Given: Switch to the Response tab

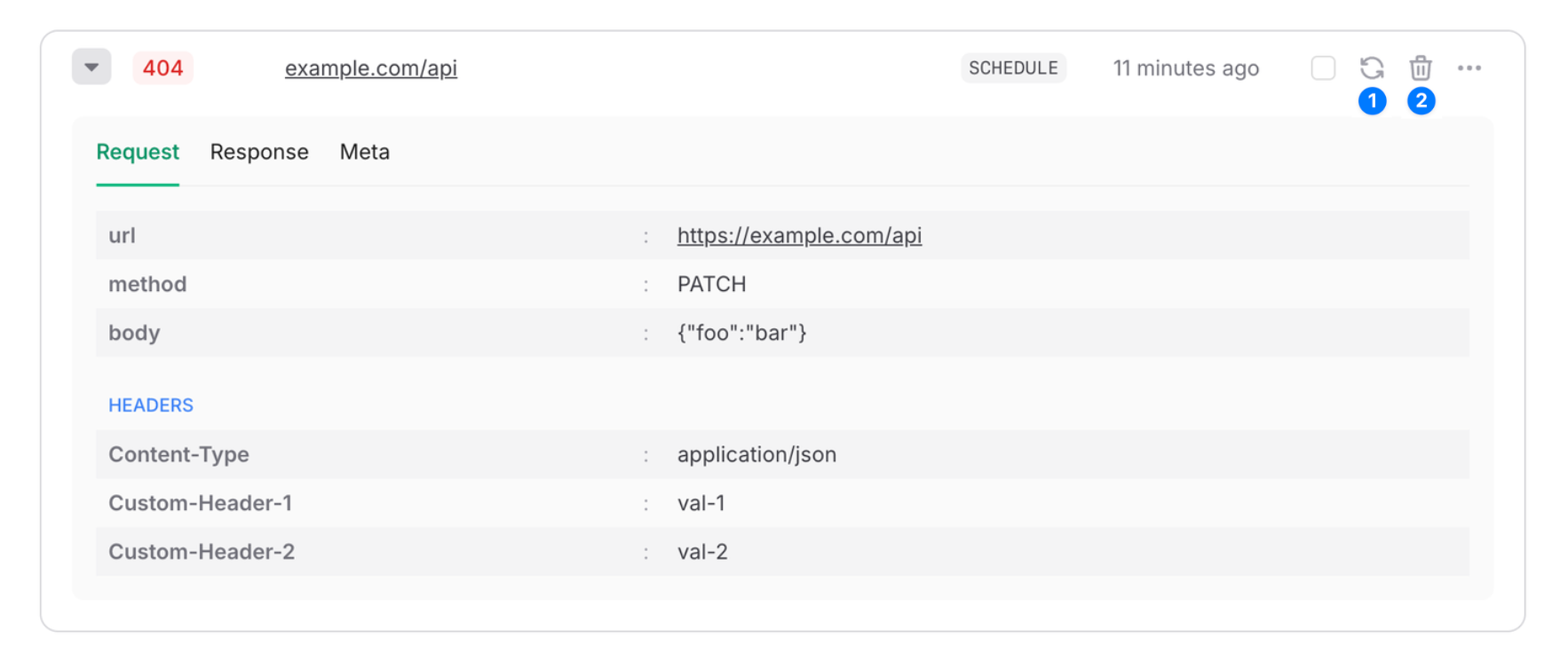Looking at the screenshot, I should [x=259, y=152].
